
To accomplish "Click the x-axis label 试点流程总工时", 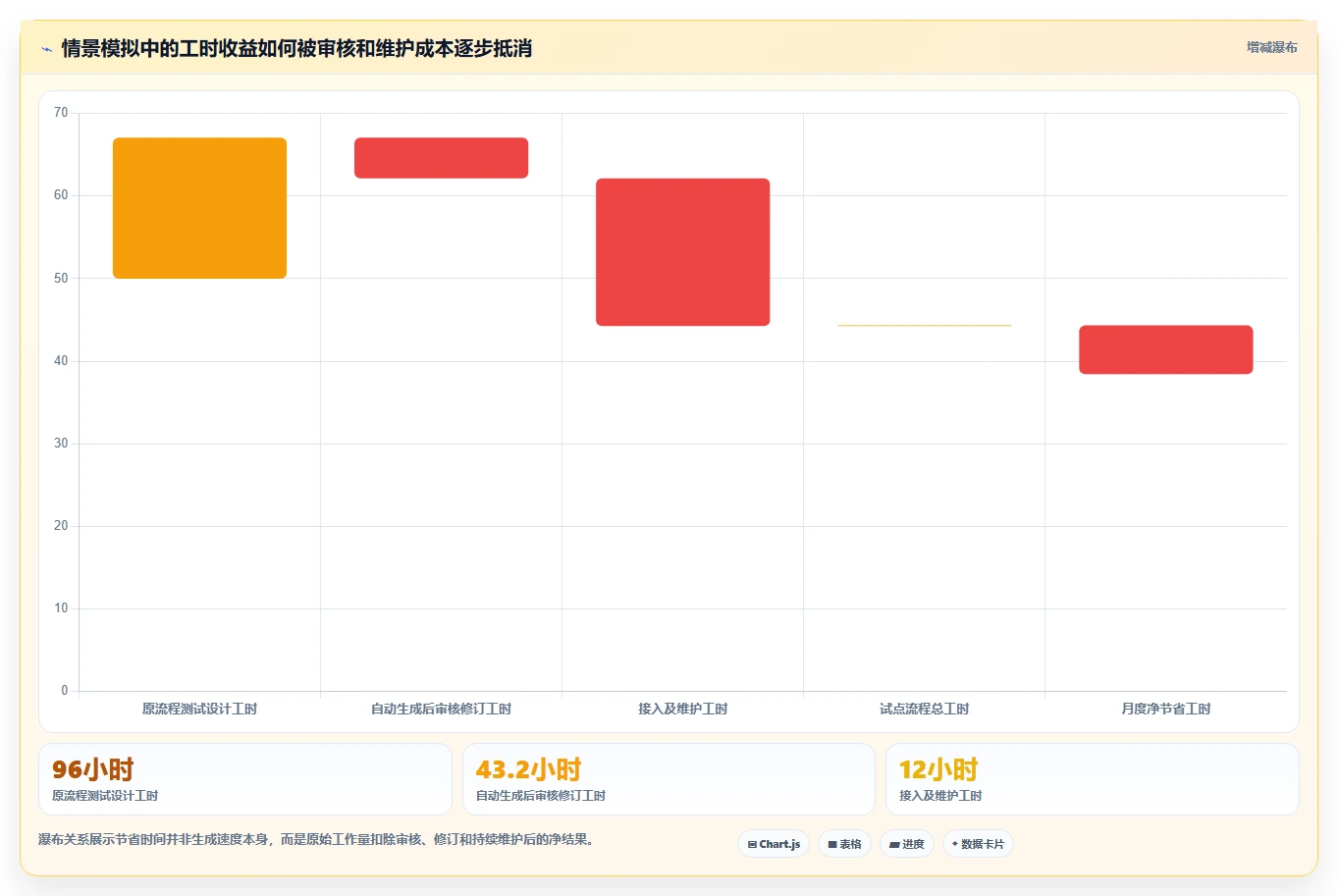I will click(x=924, y=709).
